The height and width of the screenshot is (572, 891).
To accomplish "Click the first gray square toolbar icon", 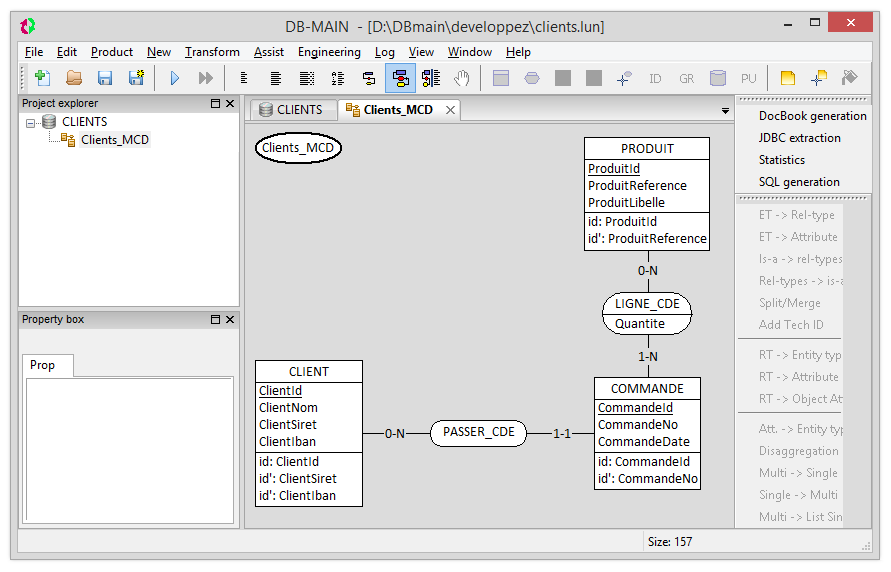I will 563,78.
